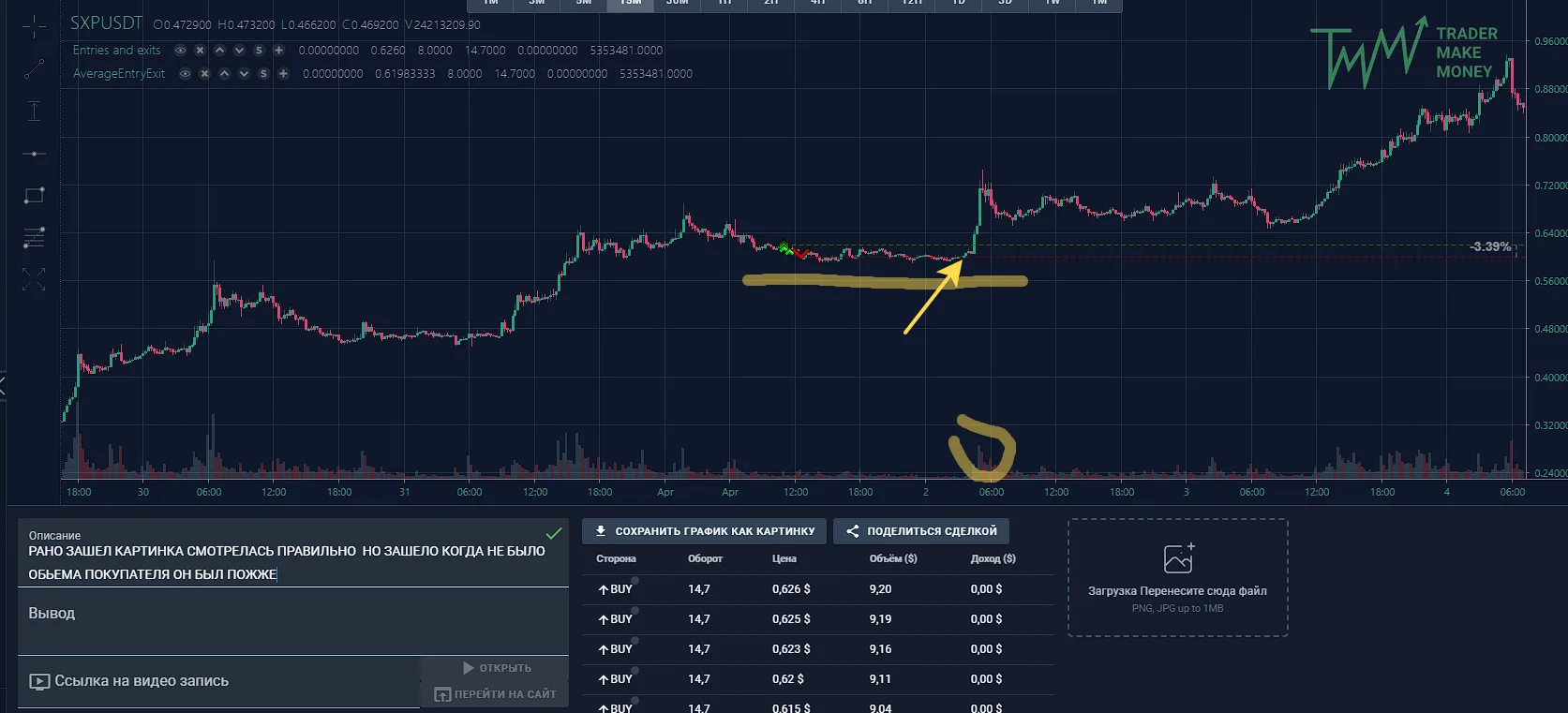1568x713 pixels.
Task: Remove the Entries and exits indicator
Action: (x=200, y=51)
